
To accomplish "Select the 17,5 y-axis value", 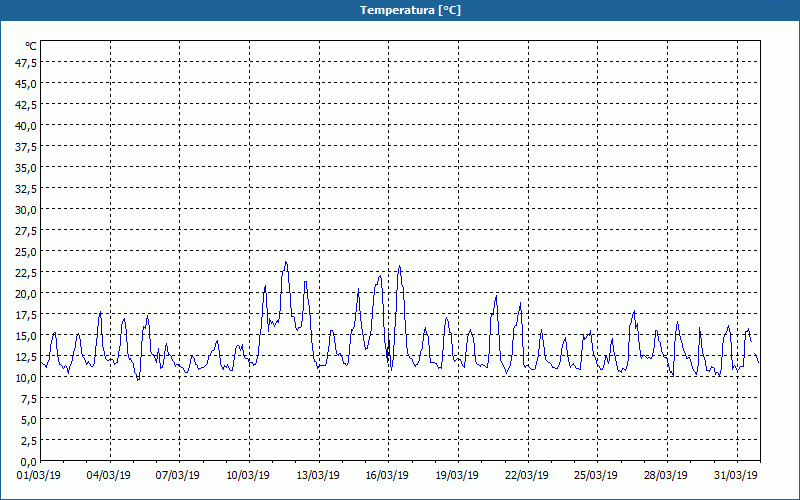I will (26, 315).
